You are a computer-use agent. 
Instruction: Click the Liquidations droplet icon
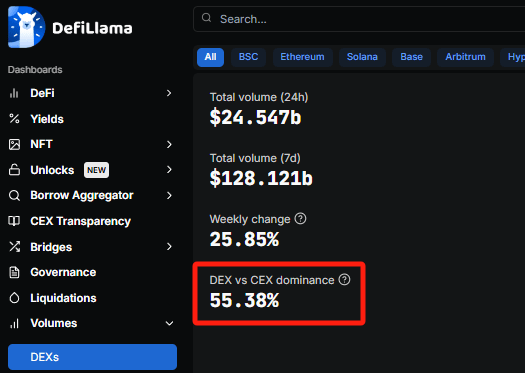pos(14,298)
